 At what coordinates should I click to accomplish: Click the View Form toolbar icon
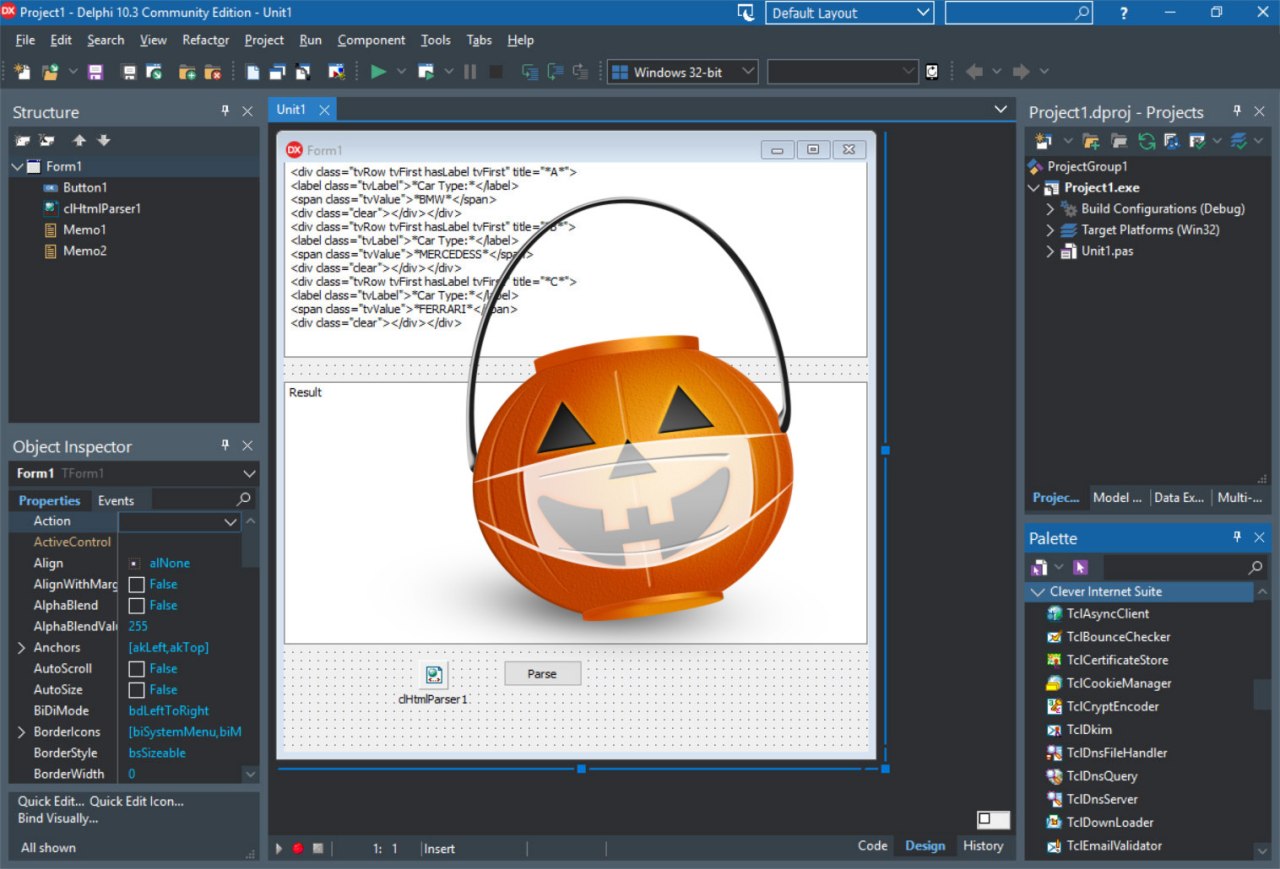pos(277,72)
